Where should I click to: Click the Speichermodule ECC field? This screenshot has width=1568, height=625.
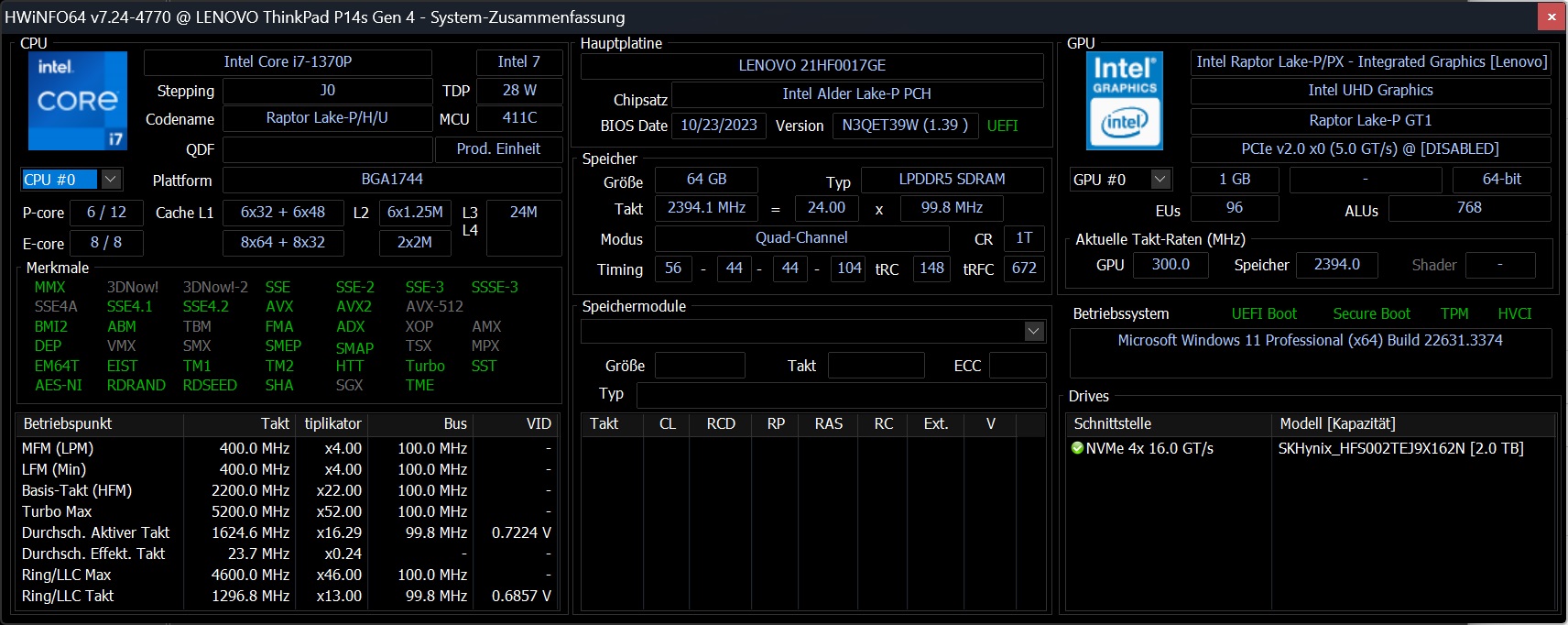pyautogui.click(x=1017, y=366)
